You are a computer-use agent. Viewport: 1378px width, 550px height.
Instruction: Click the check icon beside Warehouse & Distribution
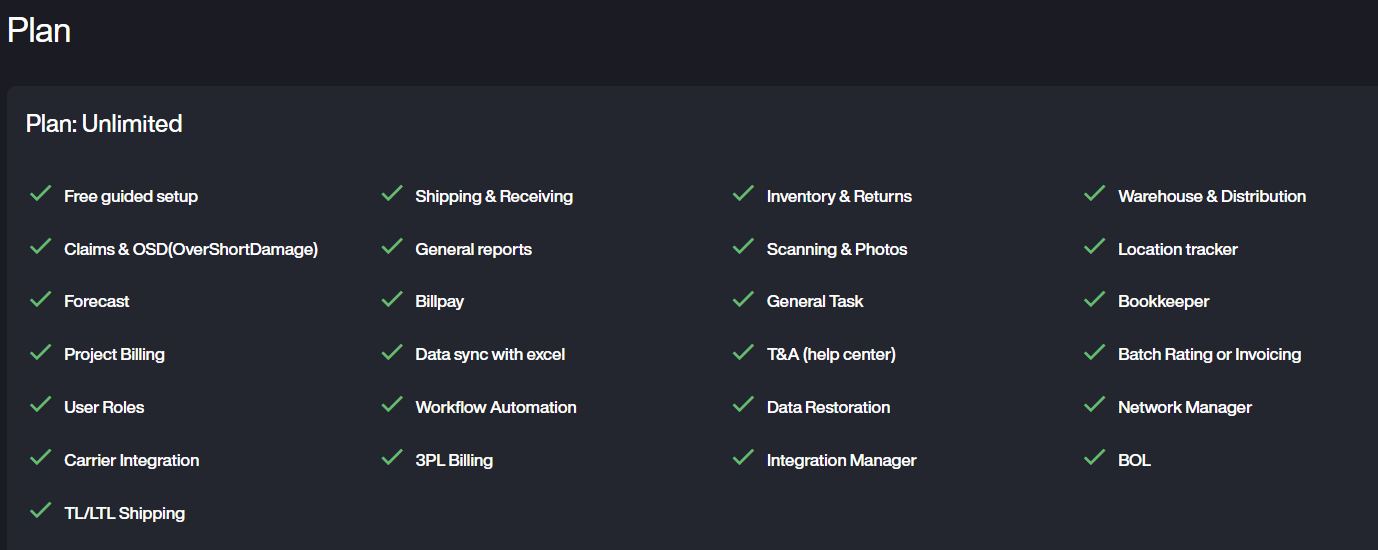[1094, 194]
